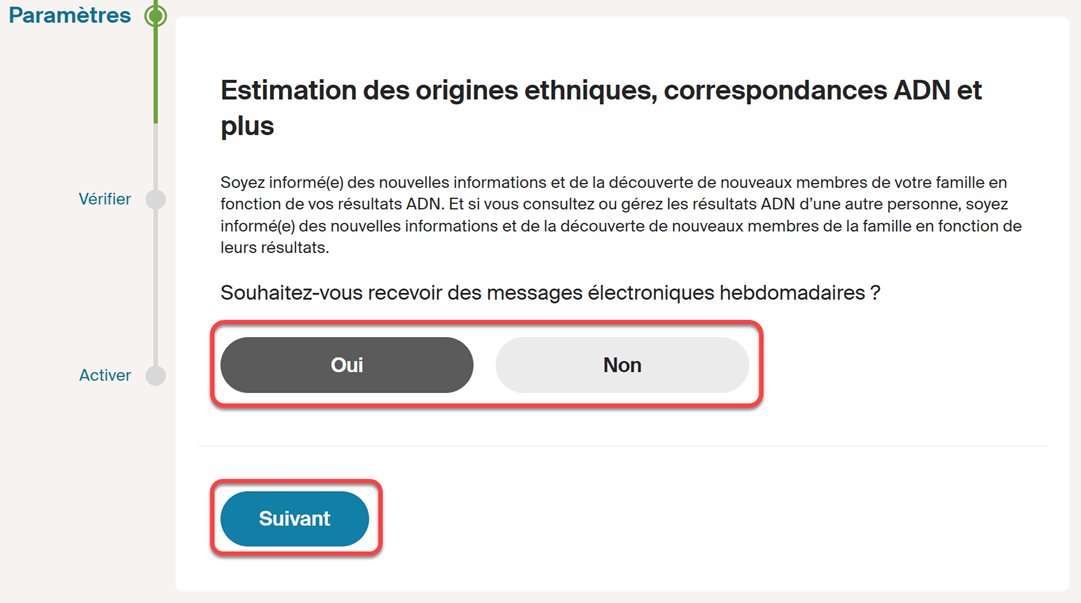
Task: Click the Vérifier label in the sidebar
Action: click(106, 199)
